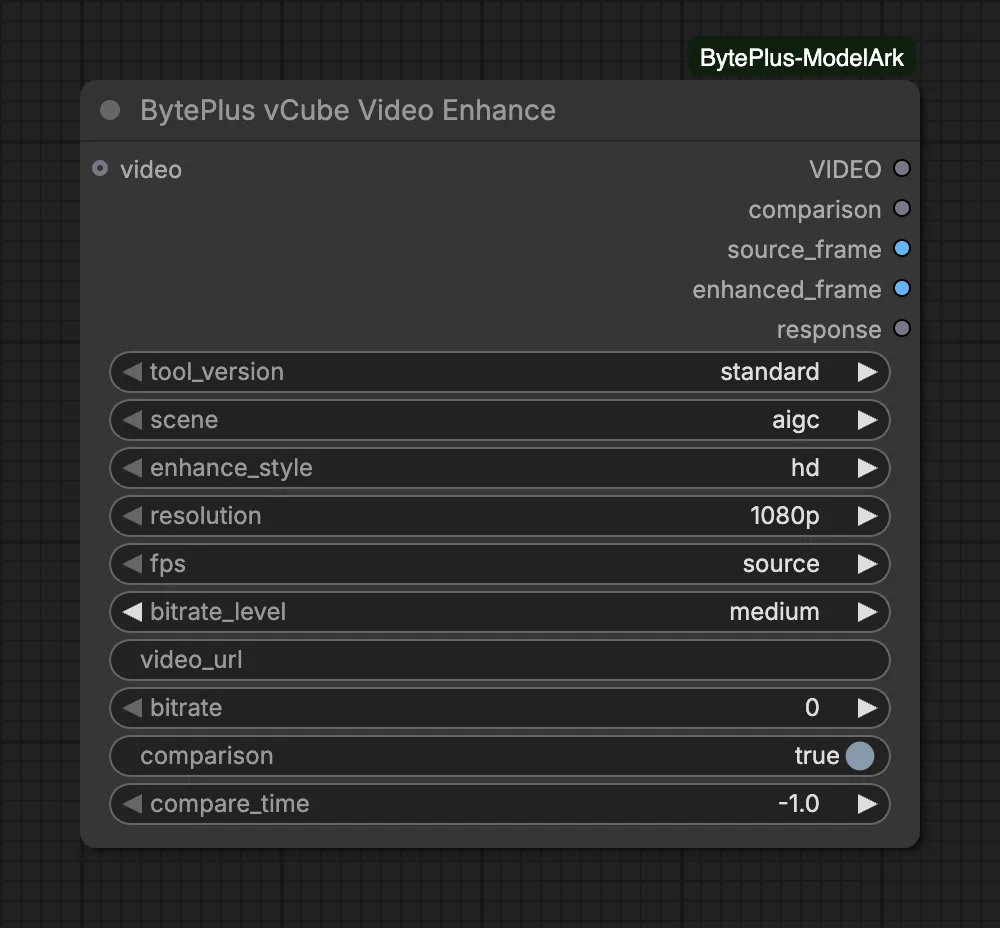
Task: Select previous enhance_style with left arrow
Action: click(132, 468)
